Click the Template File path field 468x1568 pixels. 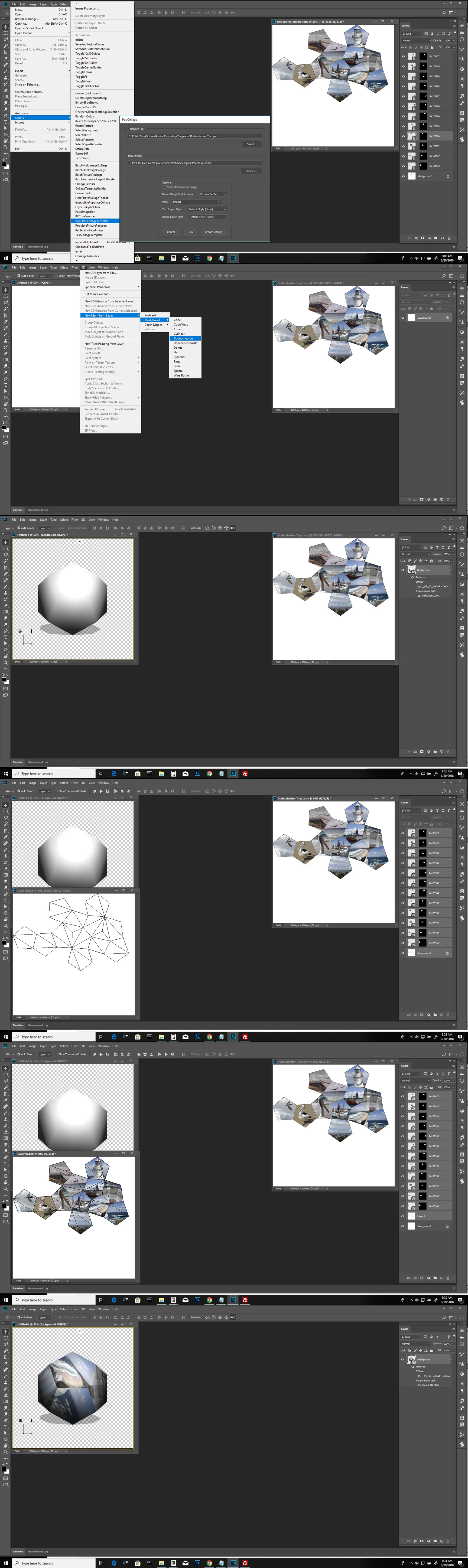click(x=194, y=136)
